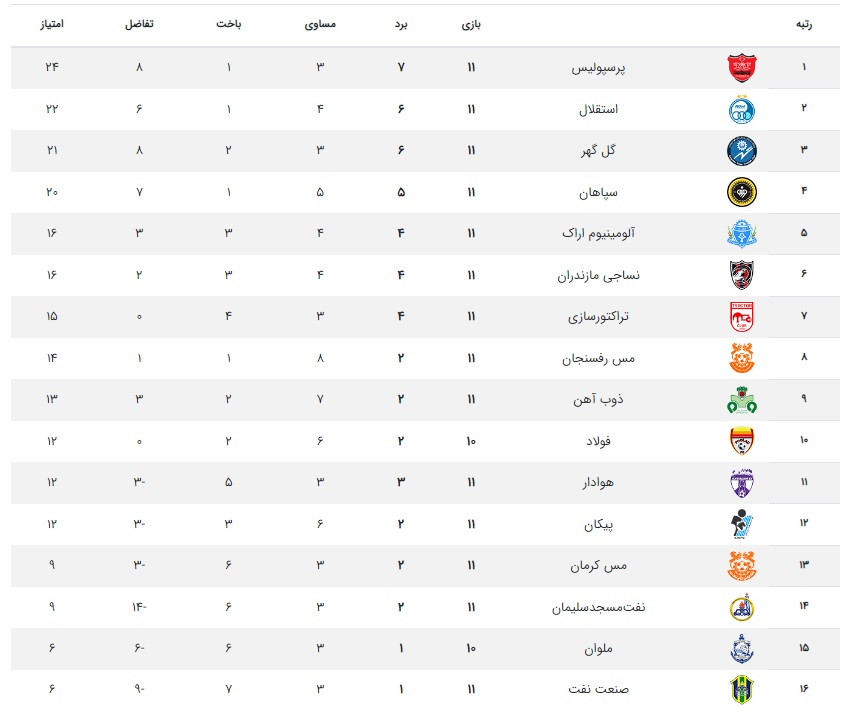Click the Sanat Naft club logo
The image size is (844, 714).
pyautogui.click(x=741, y=689)
